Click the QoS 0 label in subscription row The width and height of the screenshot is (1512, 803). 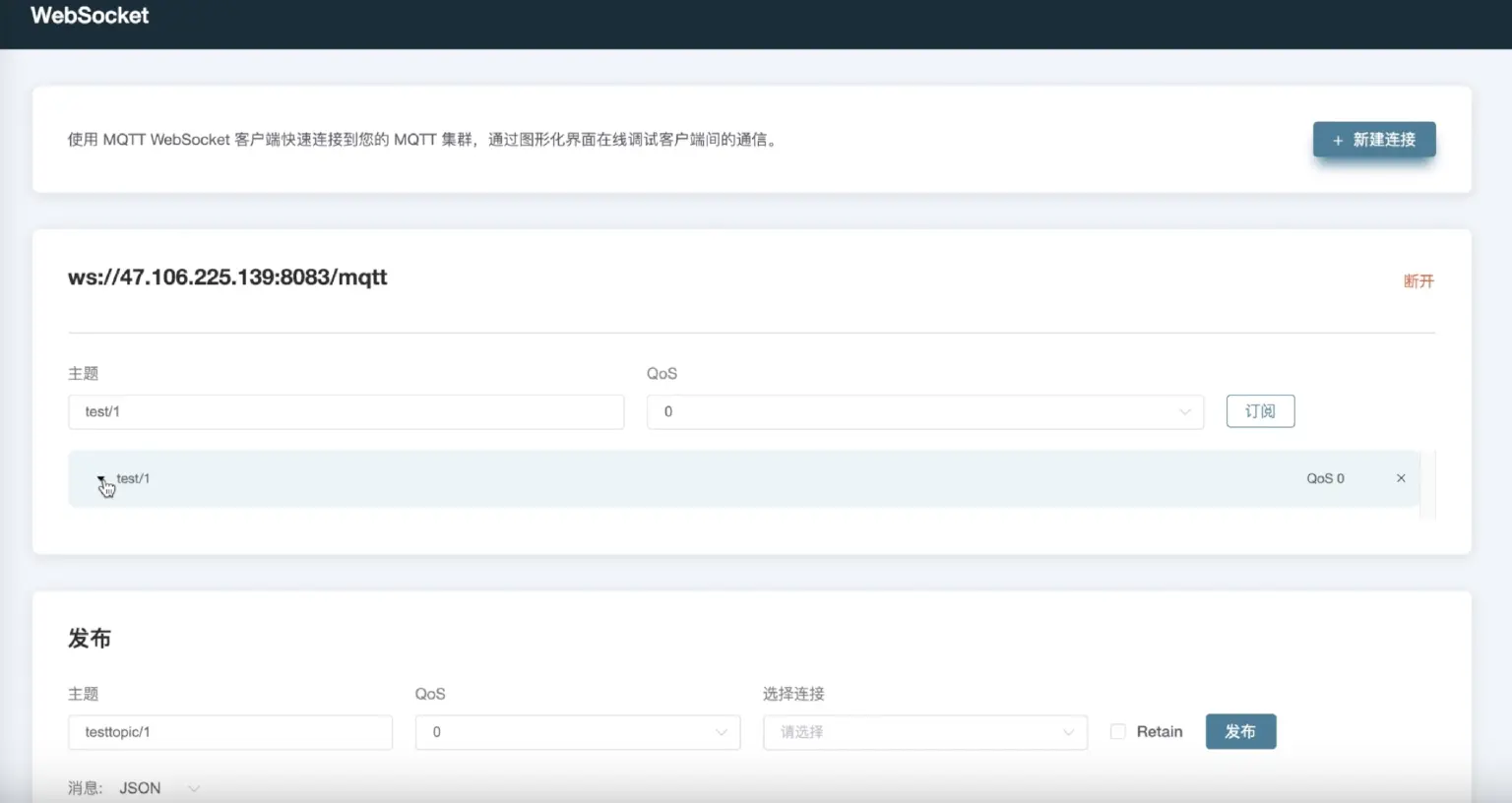click(x=1325, y=478)
